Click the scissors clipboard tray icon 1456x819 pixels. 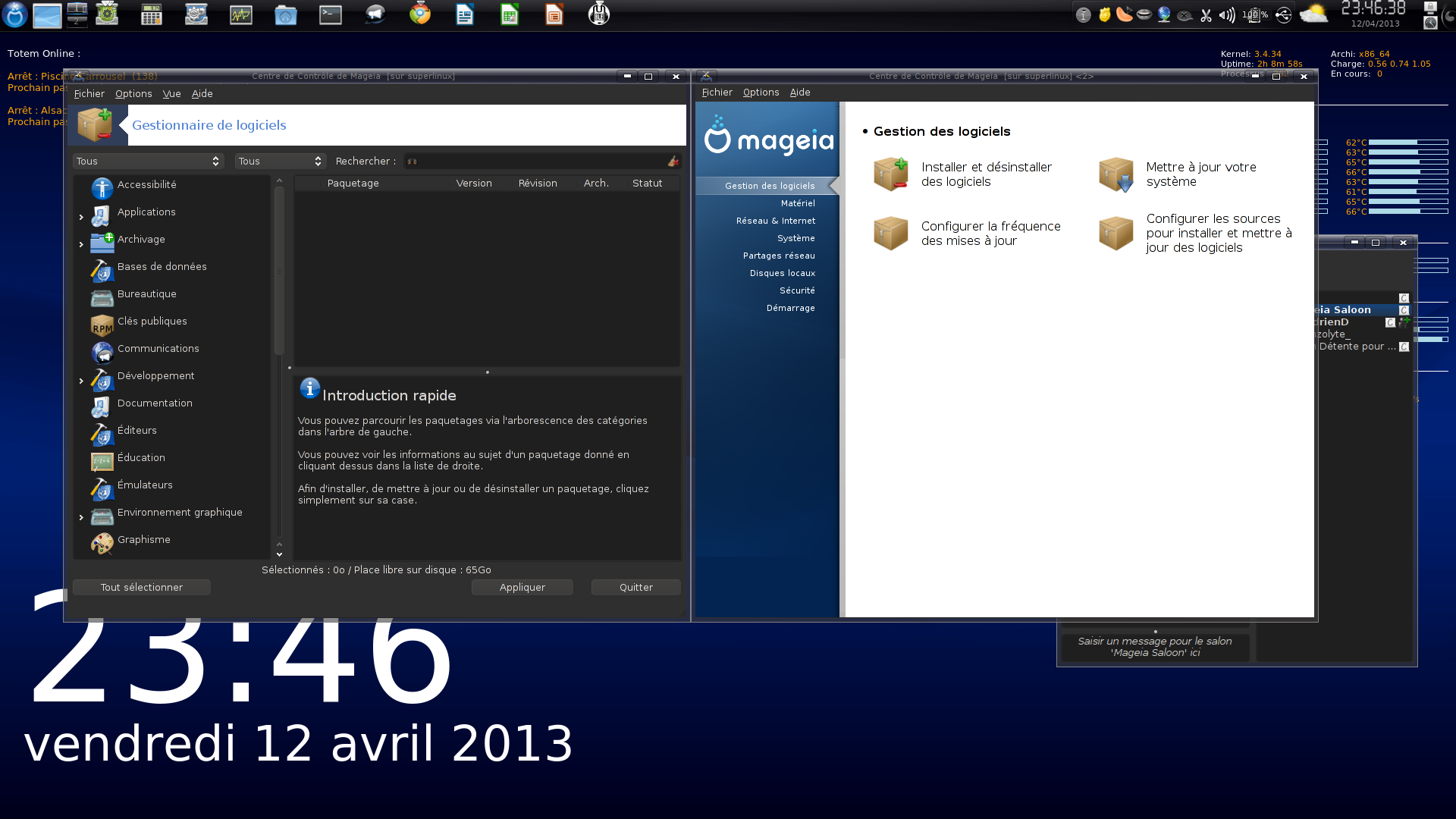[1206, 15]
